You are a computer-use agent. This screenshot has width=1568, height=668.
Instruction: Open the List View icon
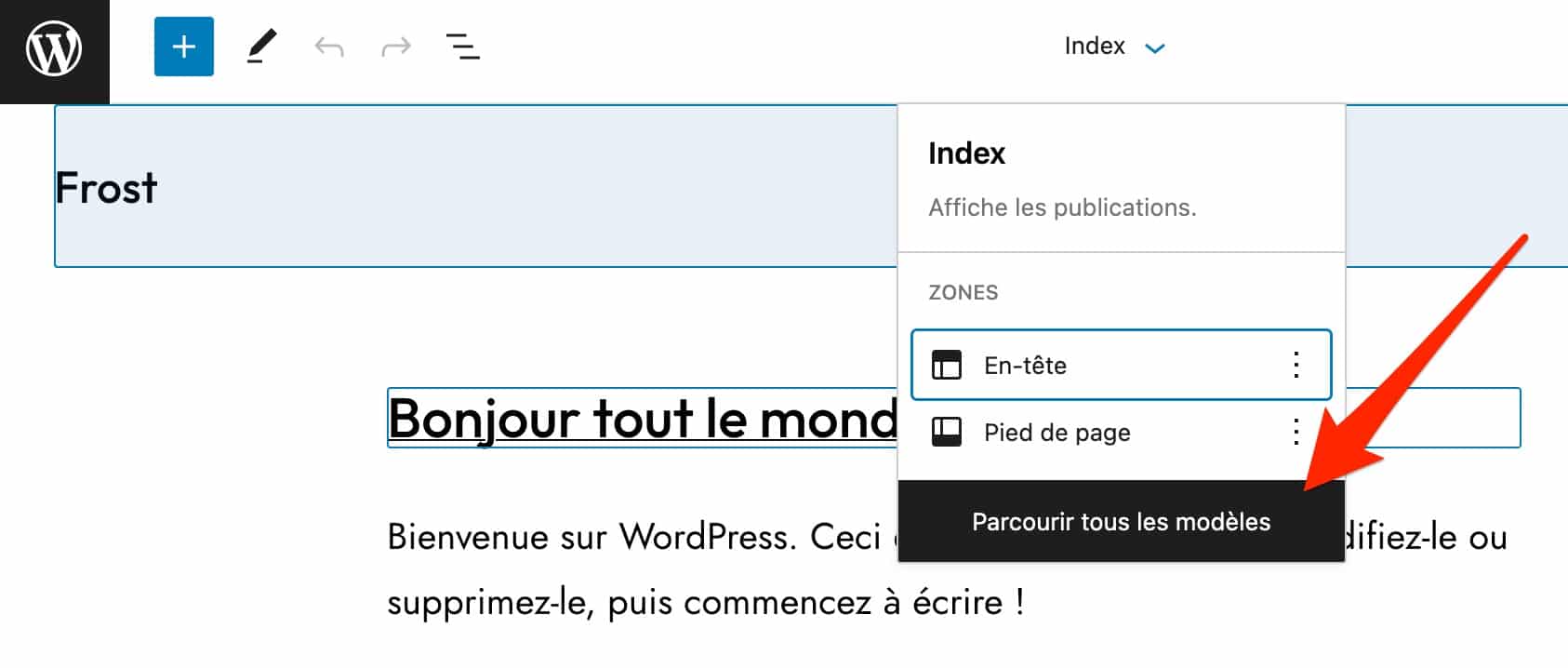[463, 47]
